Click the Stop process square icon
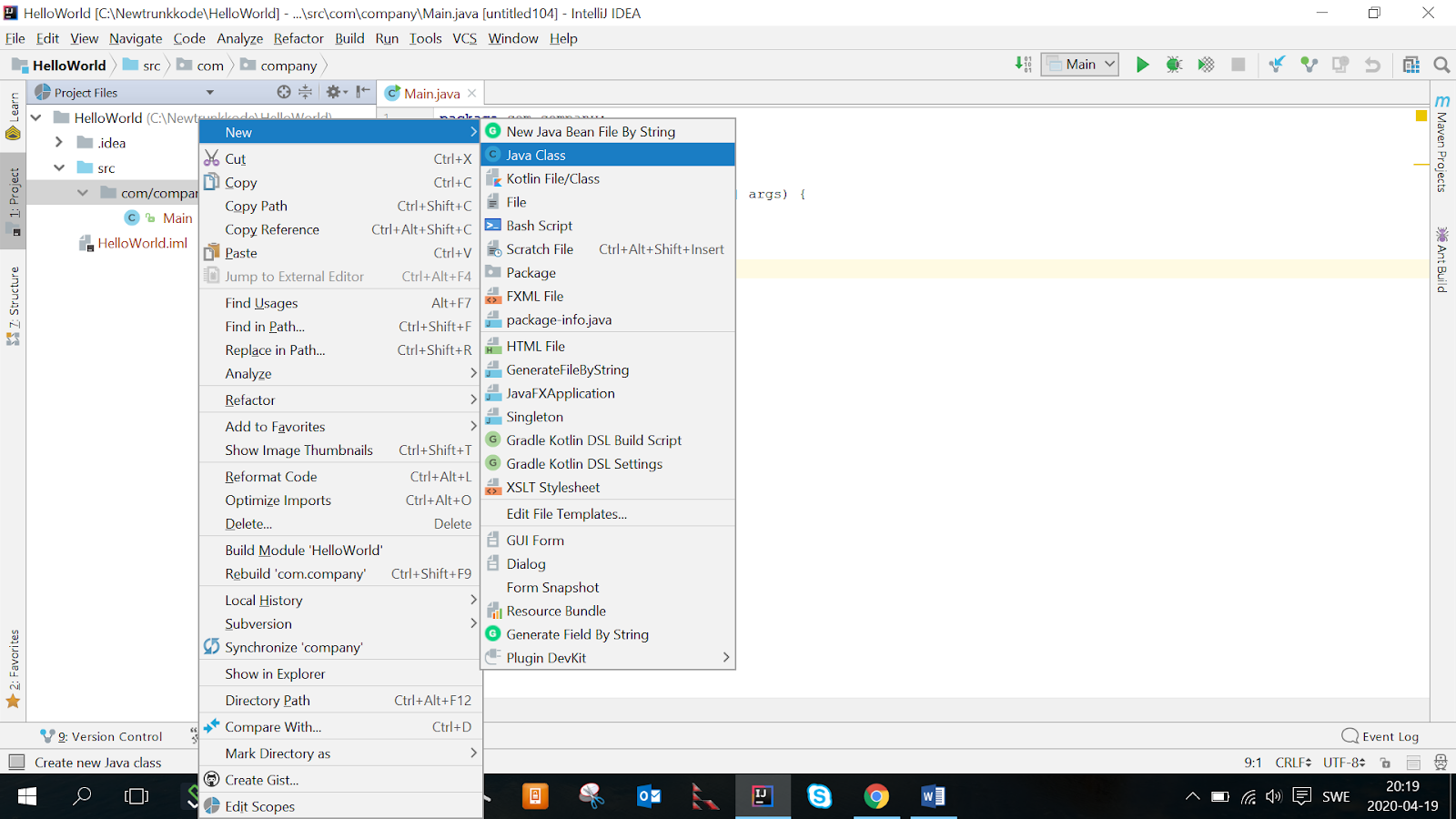The width and height of the screenshot is (1456, 819). (1238, 65)
